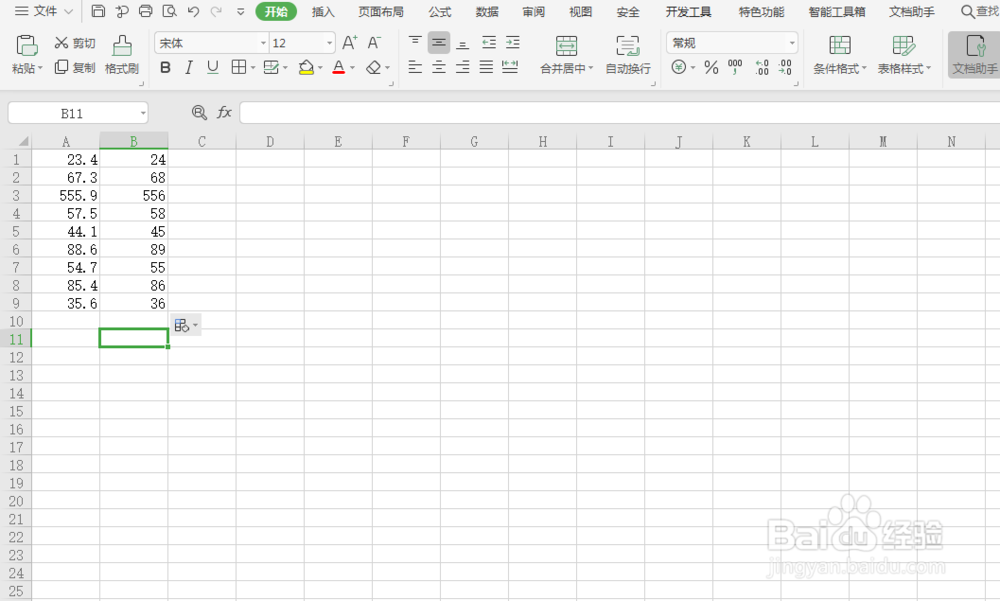This screenshot has height=601, width=1000.
Task: Switch to the Insert tab
Action: click(323, 11)
